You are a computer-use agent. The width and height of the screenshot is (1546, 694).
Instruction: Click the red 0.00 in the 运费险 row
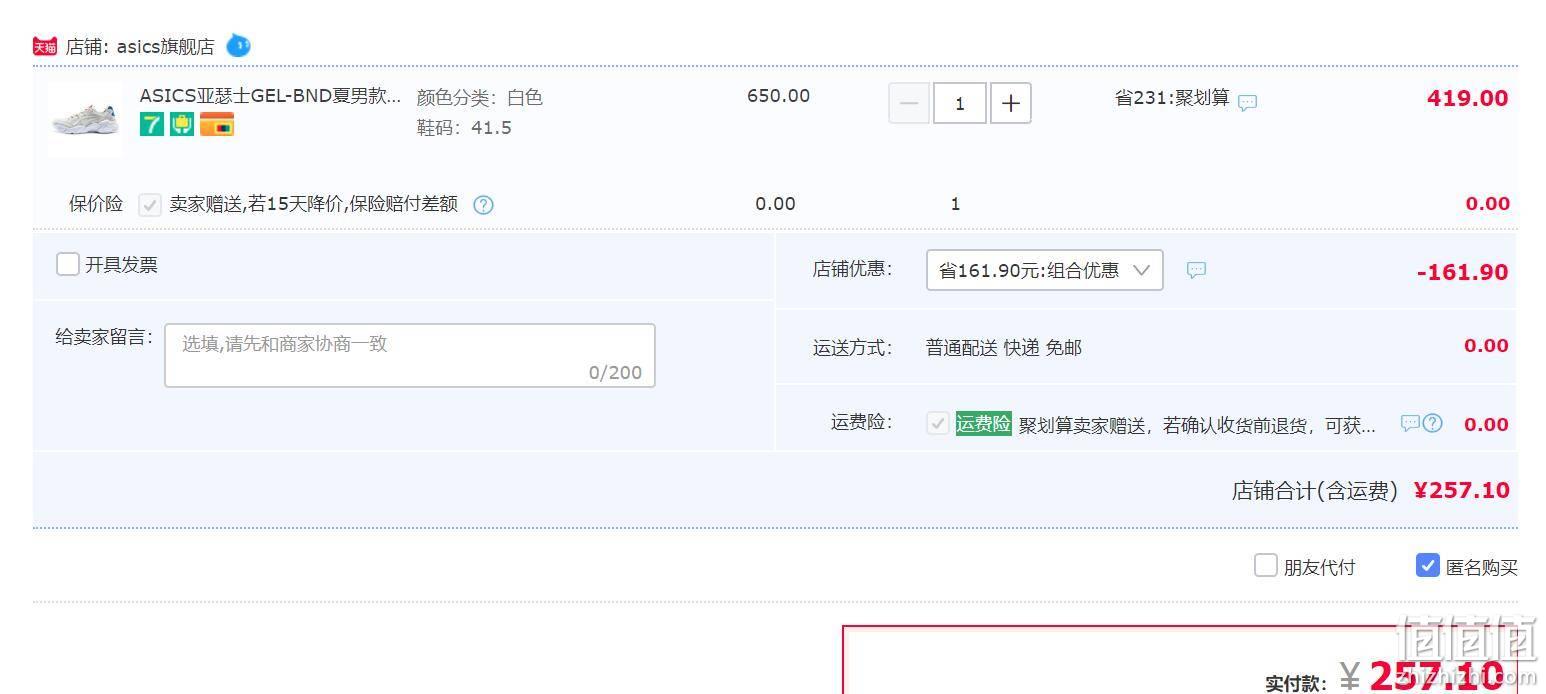(1486, 425)
